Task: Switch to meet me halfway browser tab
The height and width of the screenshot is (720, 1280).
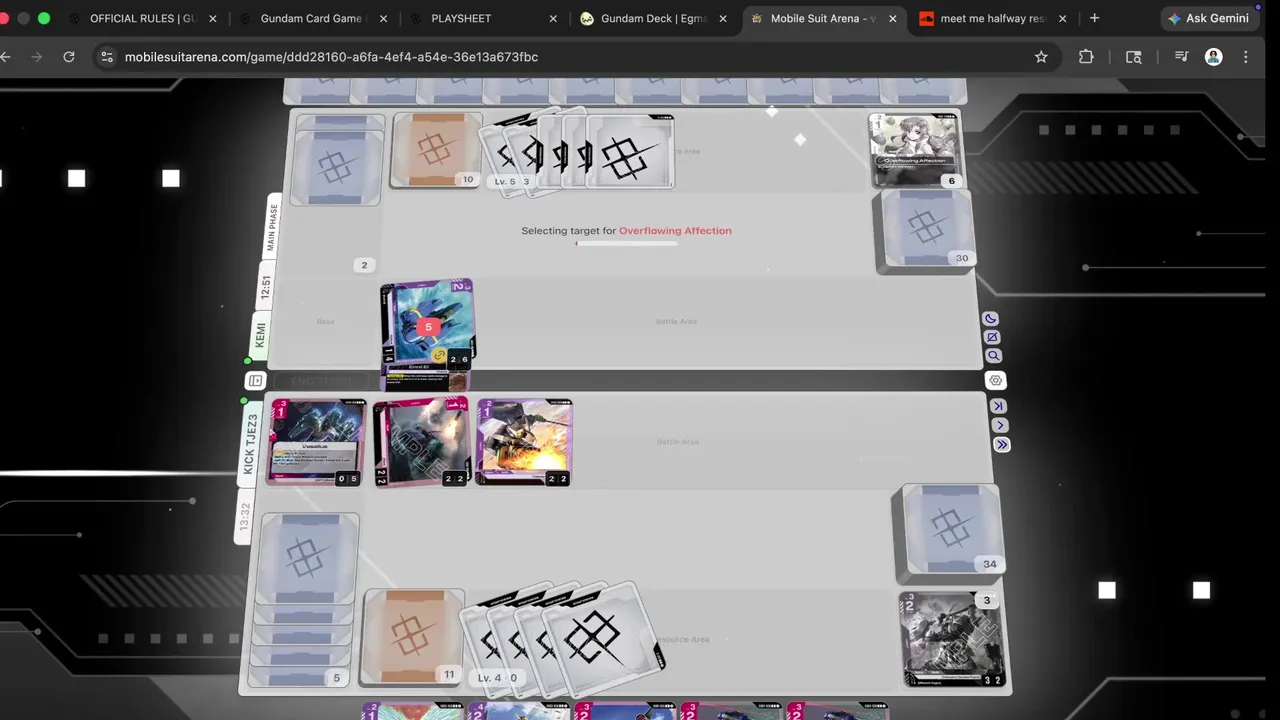Action: point(993,18)
